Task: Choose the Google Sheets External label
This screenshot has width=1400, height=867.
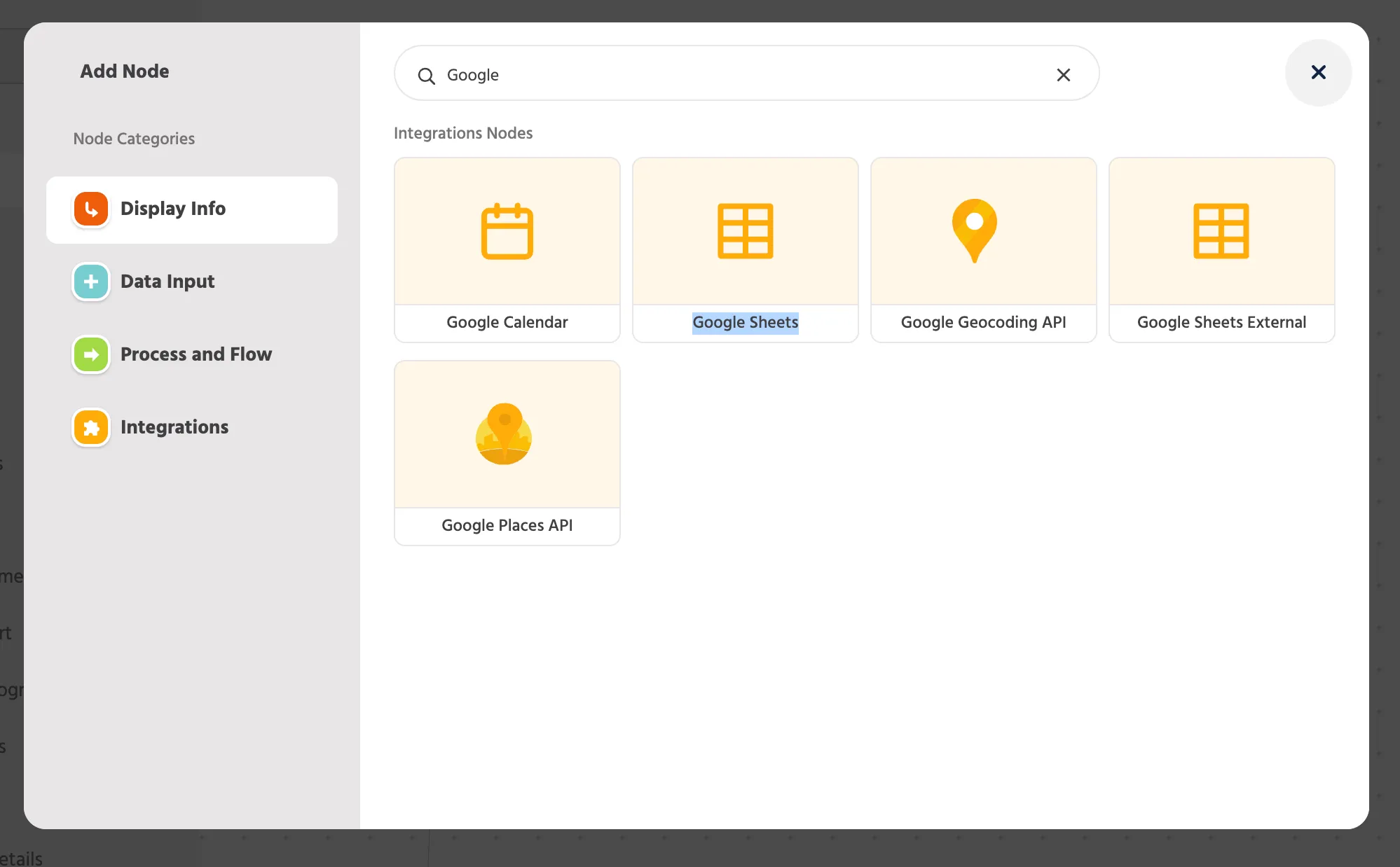Action: click(1221, 322)
